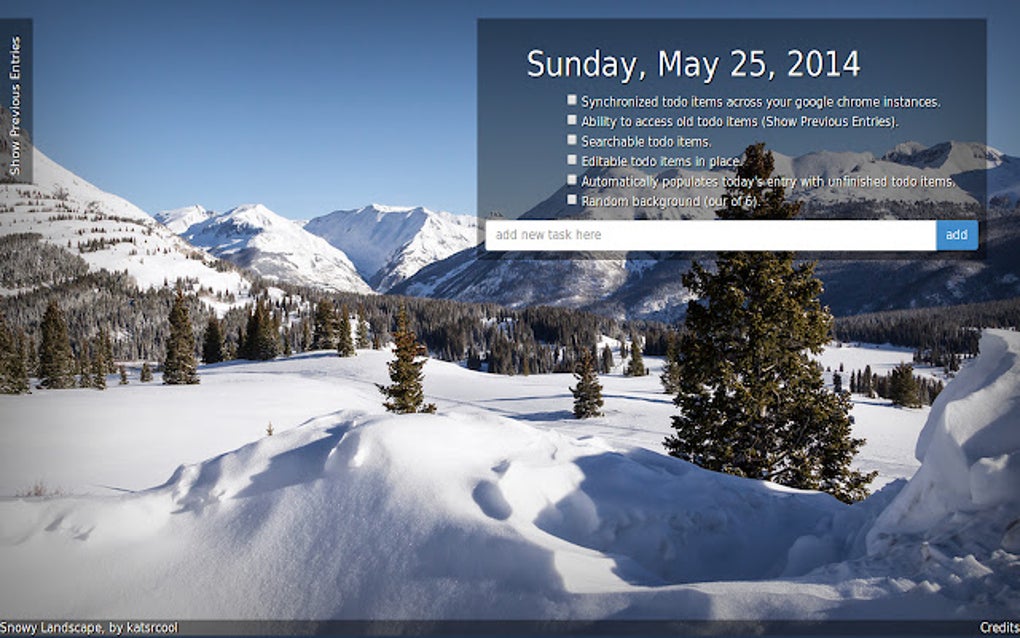The height and width of the screenshot is (638, 1020).
Task: Edit the "Automatically populates today's entry" todo text
Action: click(765, 180)
